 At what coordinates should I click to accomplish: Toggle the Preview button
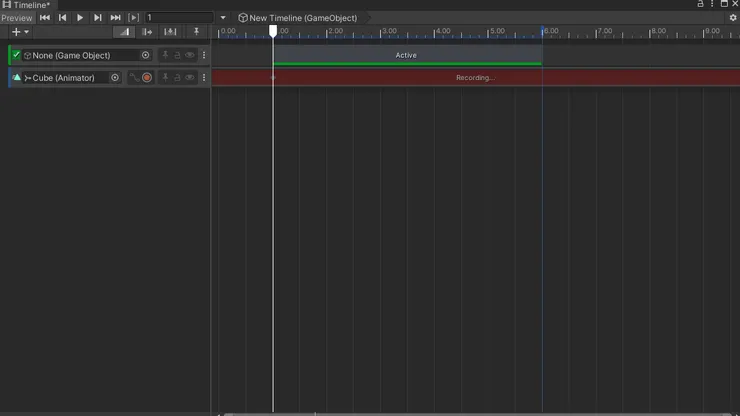pyautogui.click(x=17, y=18)
